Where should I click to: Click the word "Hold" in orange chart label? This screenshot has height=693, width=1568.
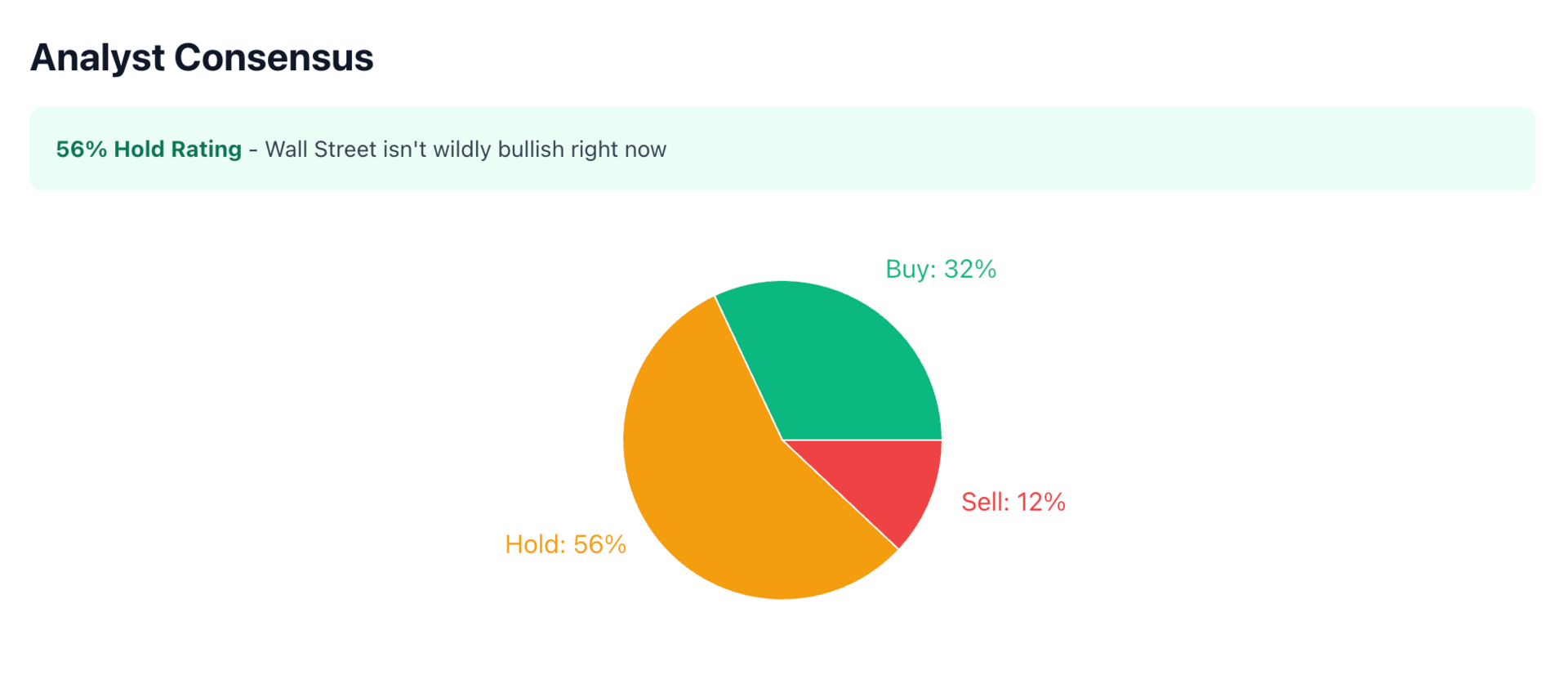click(x=534, y=544)
